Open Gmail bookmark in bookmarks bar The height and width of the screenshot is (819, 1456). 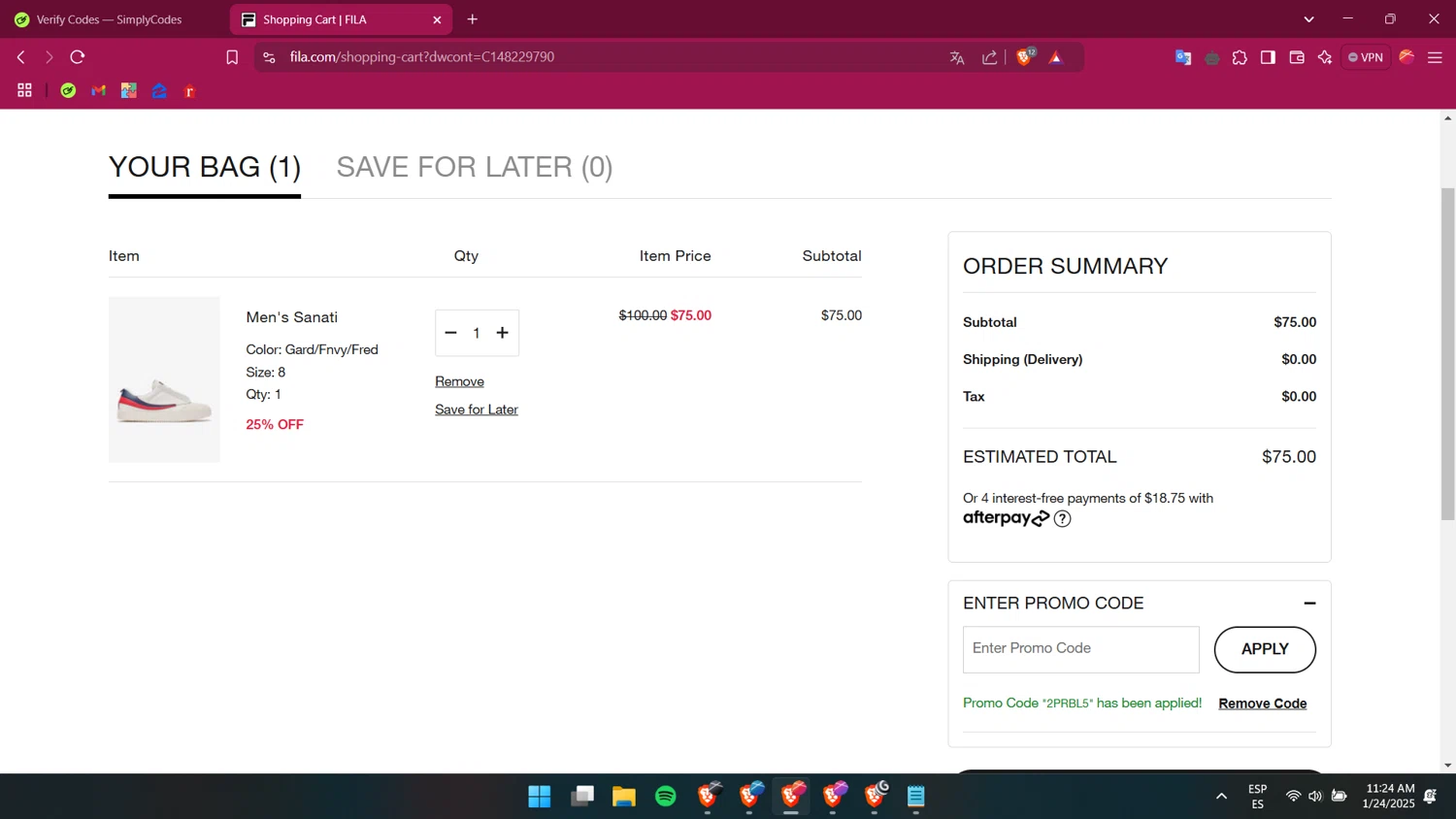point(98,90)
